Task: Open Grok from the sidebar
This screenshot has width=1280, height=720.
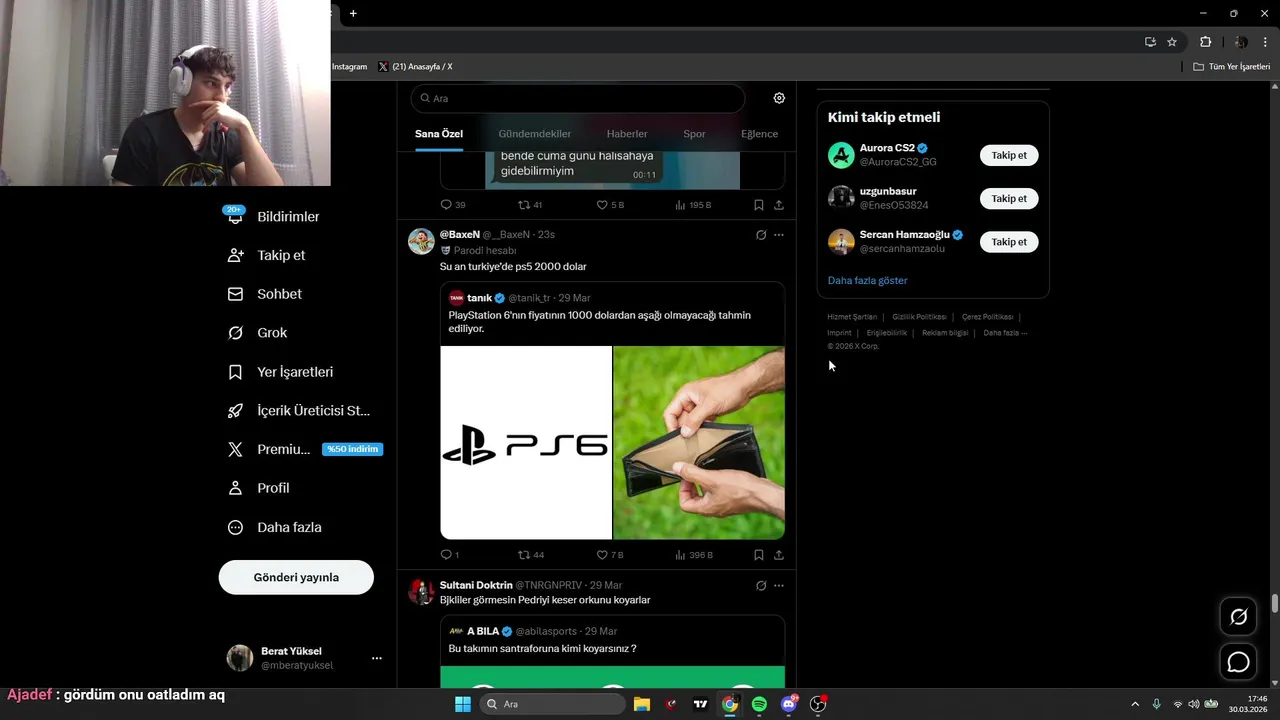Action: click(258, 333)
